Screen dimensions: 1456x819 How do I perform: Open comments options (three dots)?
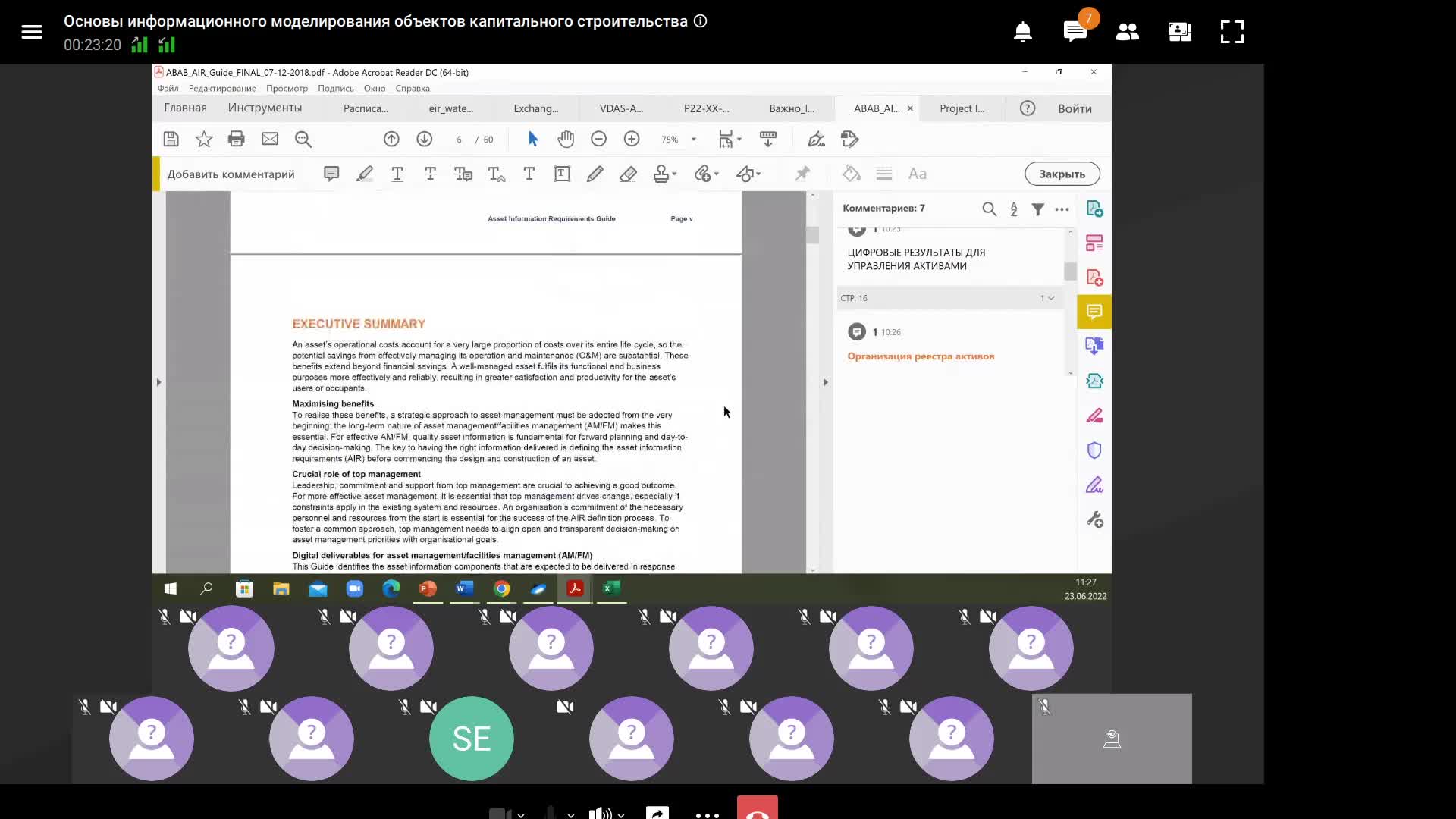[x=1062, y=209]
